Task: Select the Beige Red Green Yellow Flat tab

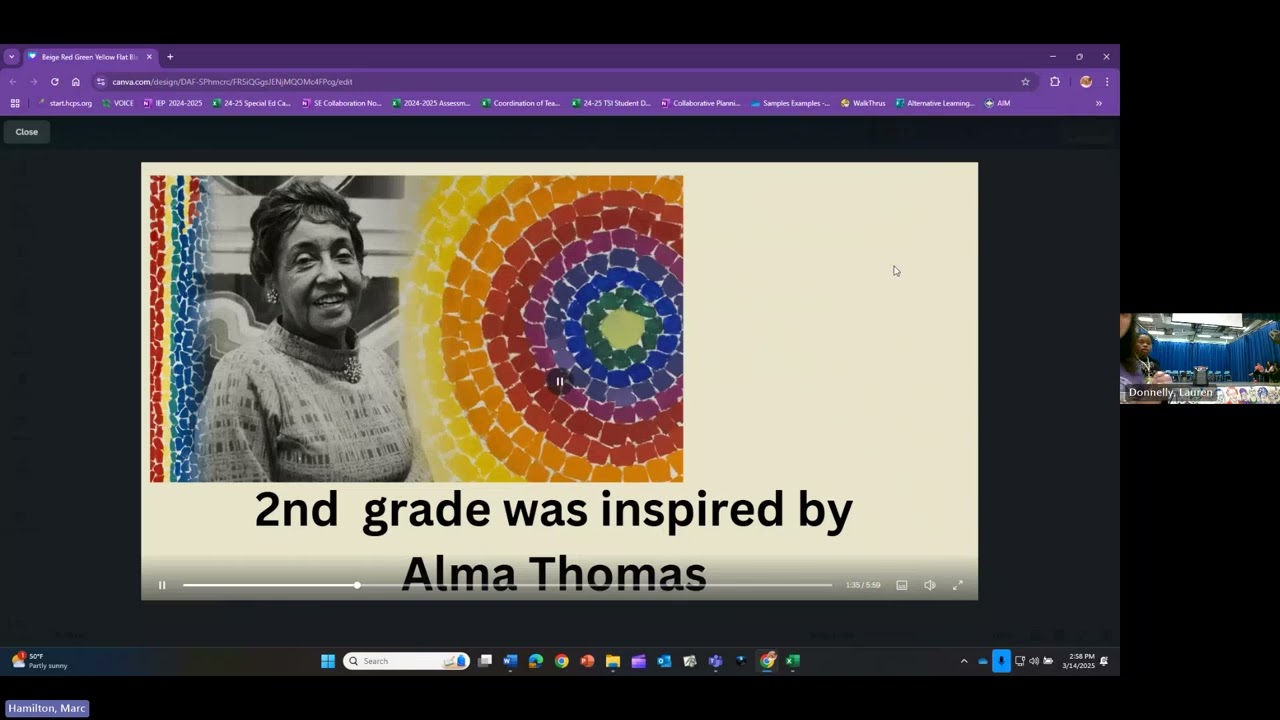Action: pos(89,57)
